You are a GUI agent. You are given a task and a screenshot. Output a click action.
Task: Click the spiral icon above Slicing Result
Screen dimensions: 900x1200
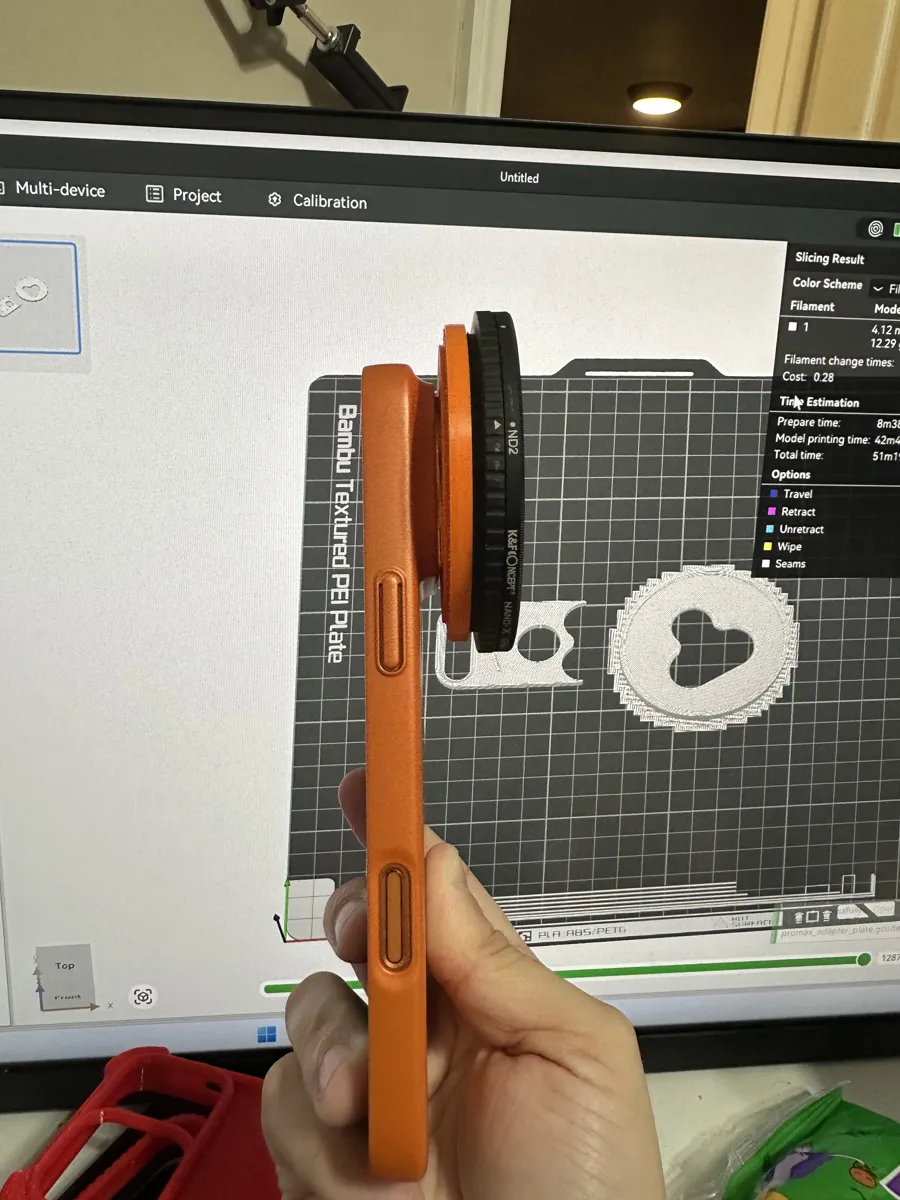[876, 229]
